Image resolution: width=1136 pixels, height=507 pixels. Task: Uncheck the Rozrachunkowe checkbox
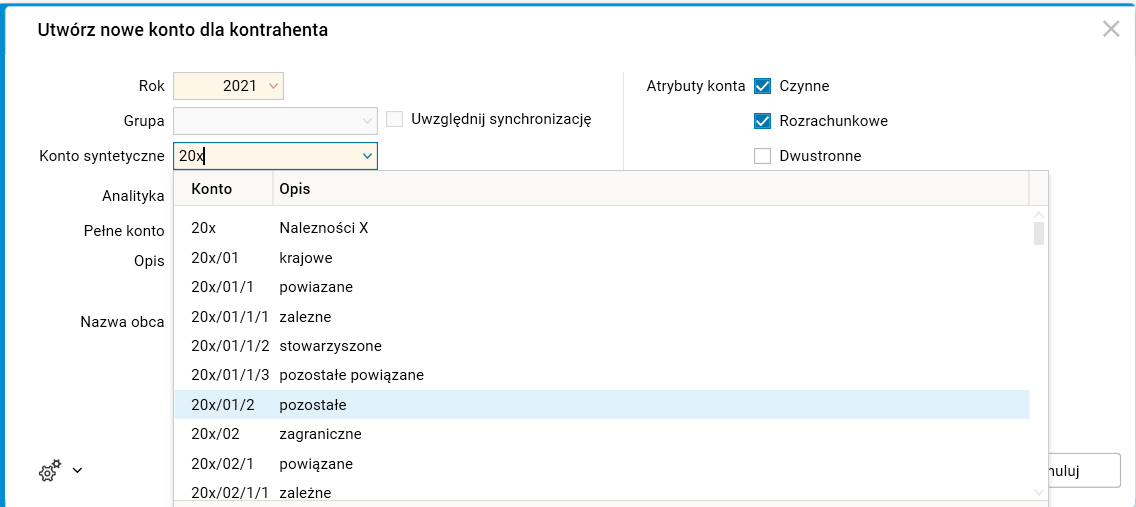(763, 121)
